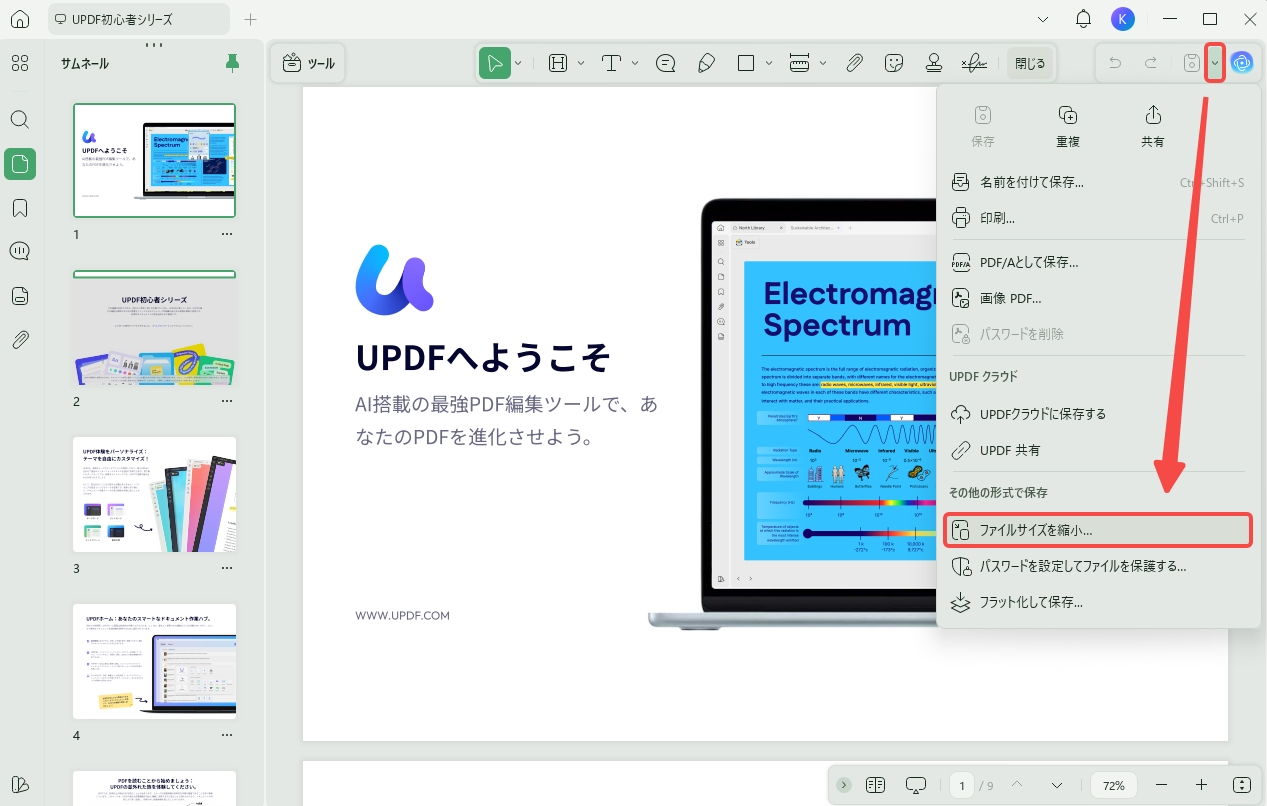Select フラット化して保存... menu entry
This screenshot has height=806, width=1267.
pyautogui.click(x=1098, y=602)
